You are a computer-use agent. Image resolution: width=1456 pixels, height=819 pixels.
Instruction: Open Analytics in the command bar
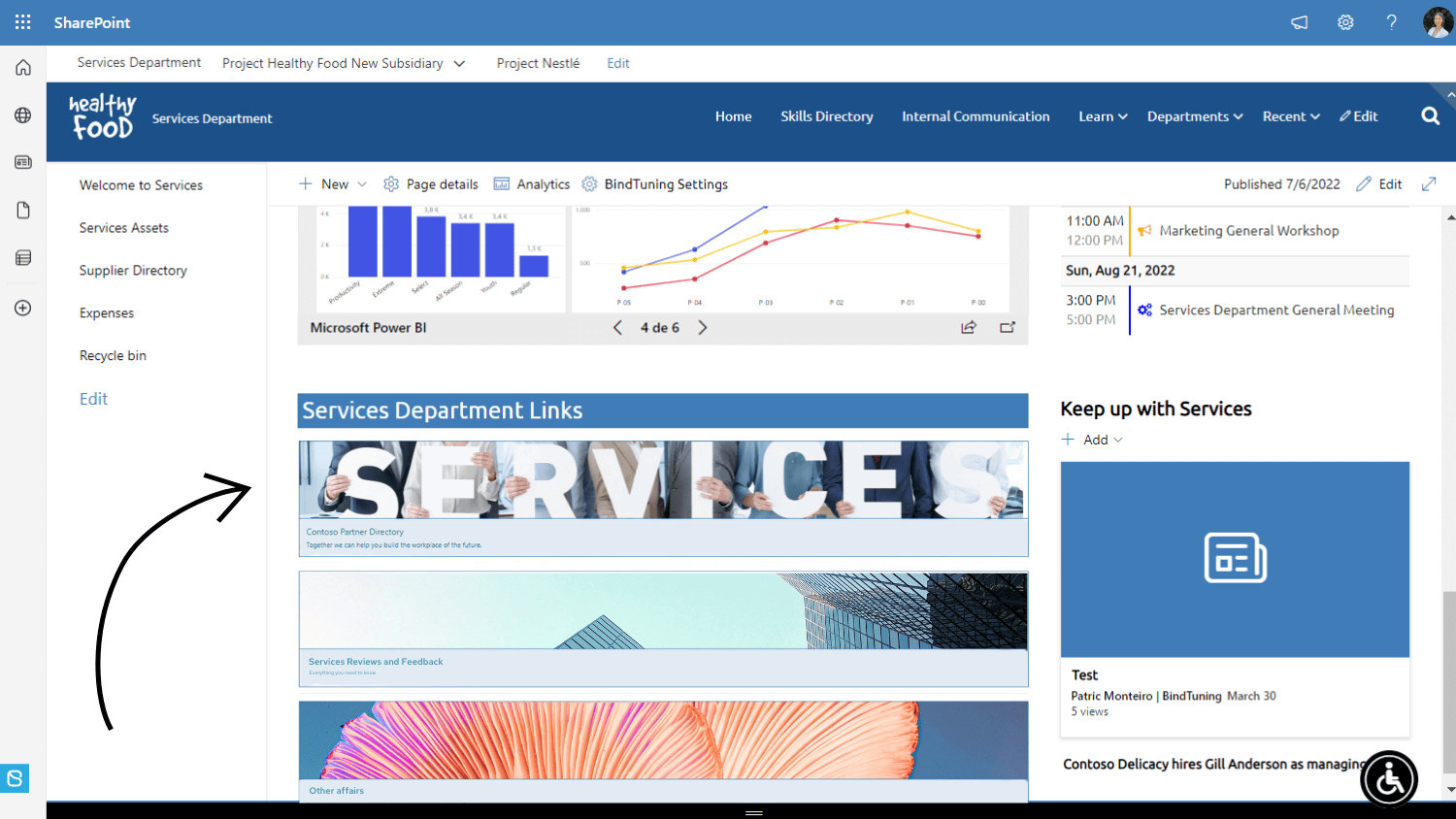pyautogui.click(x=532, y=184)
